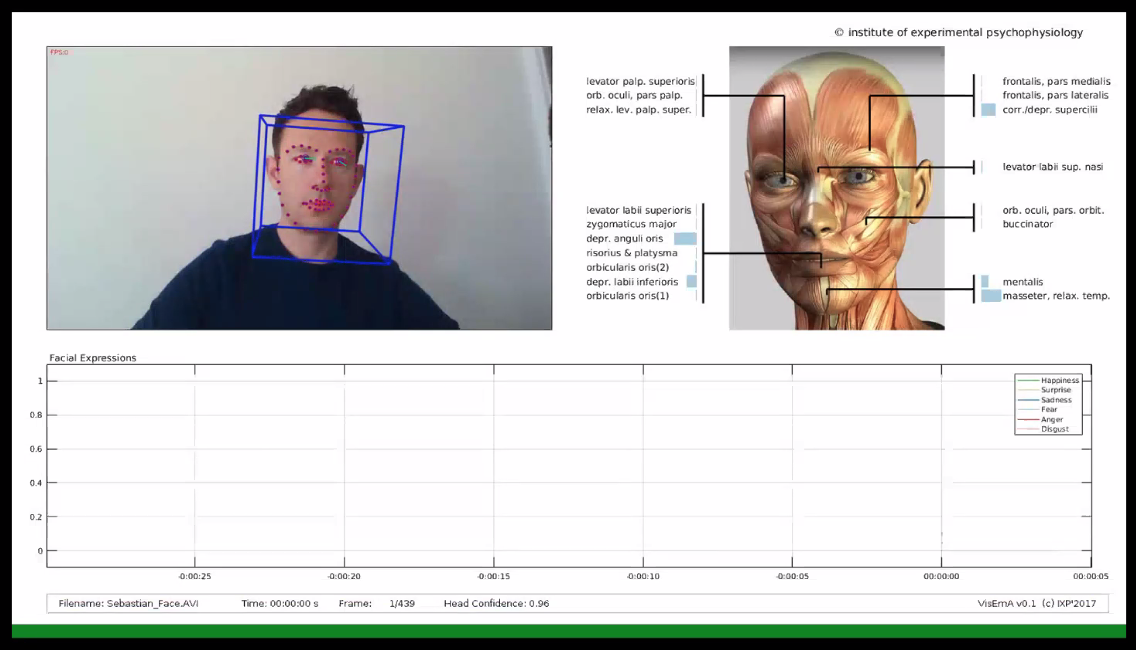The image size is (1136, 650).
Task: Select the Happiness legend entry
Action: pos(1059,381)
